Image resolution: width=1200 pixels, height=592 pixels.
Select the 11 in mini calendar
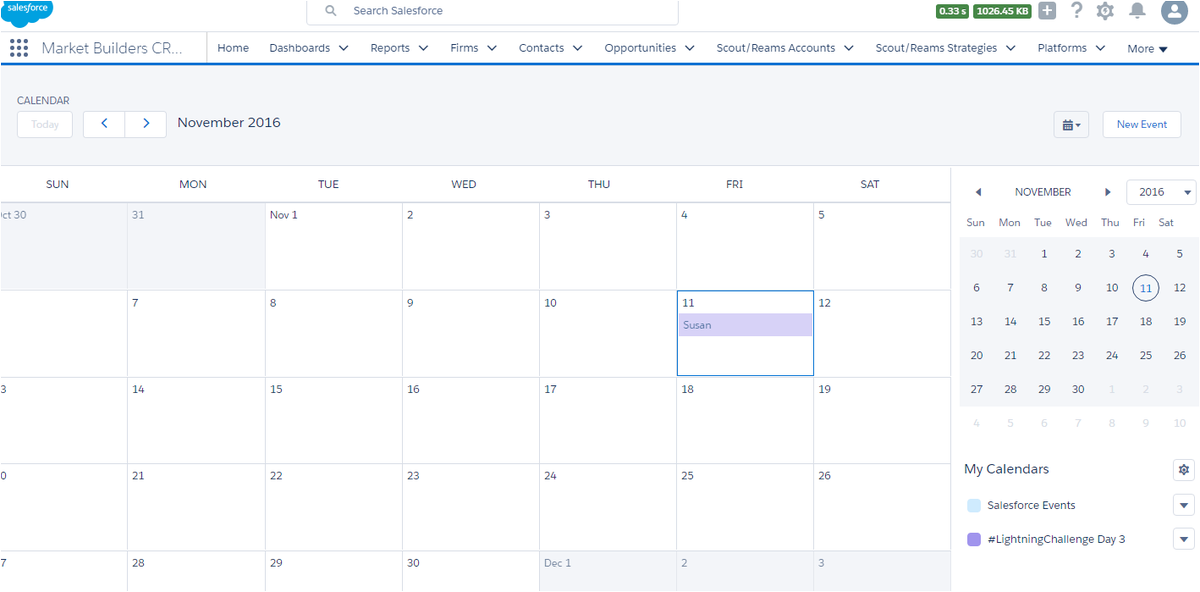1146,288
